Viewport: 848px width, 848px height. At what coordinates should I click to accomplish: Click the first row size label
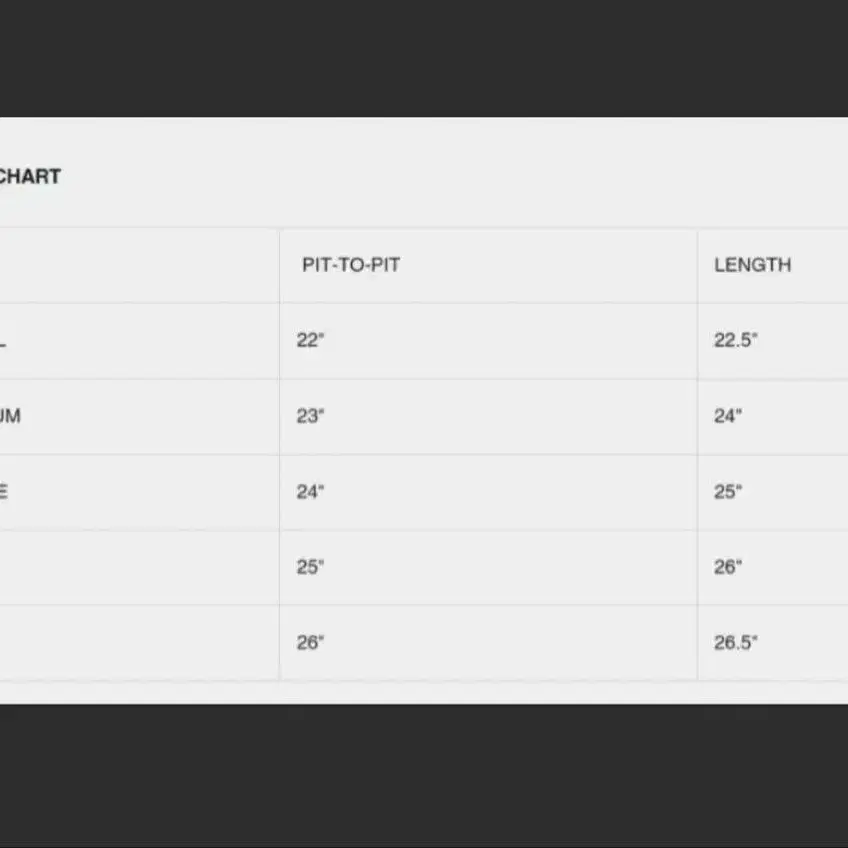click(x=3, y=344)
